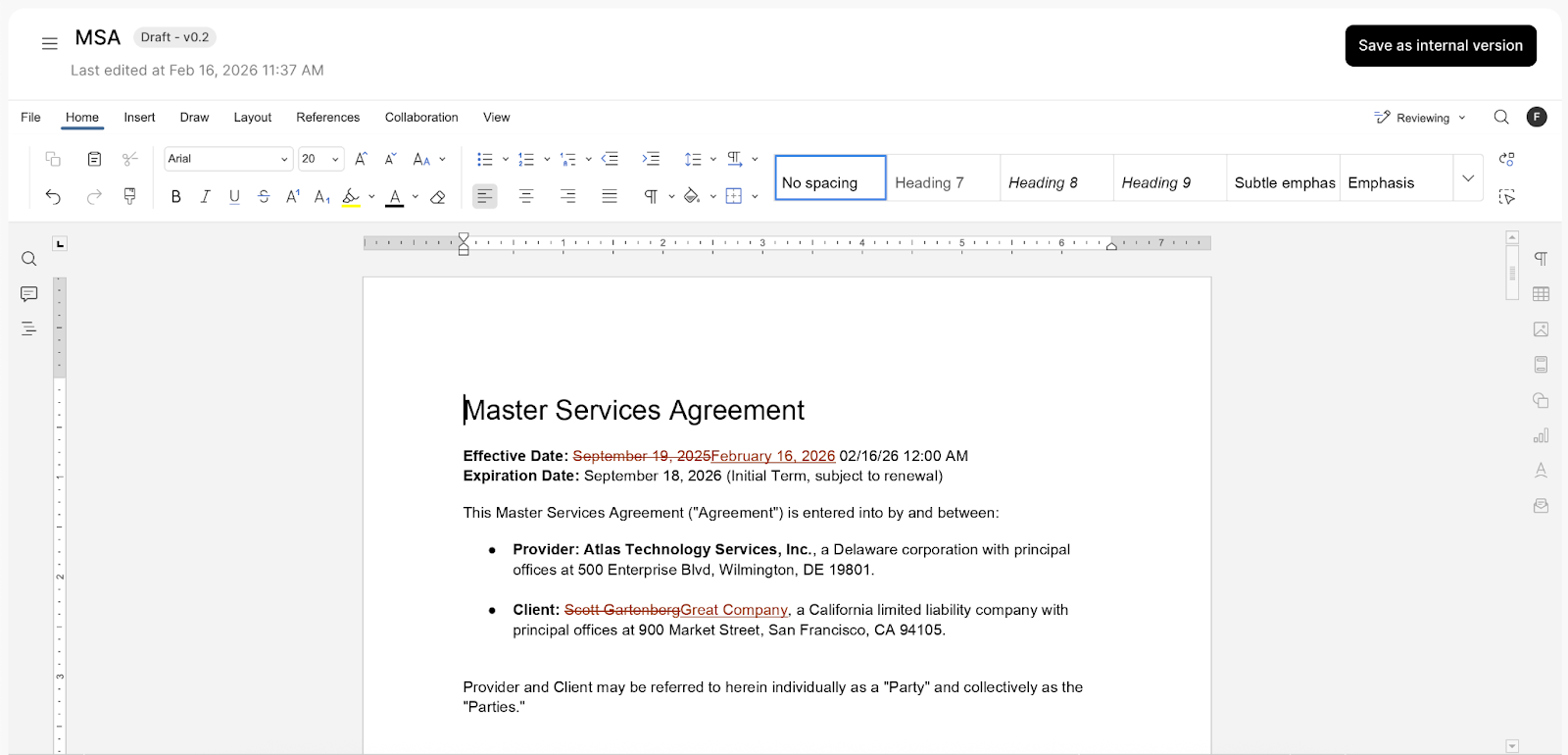The height and width of the screenshot is (755, 1568).
Task: Click the paragraph Shading paint bucket
Action: click(x=692, y=197)
